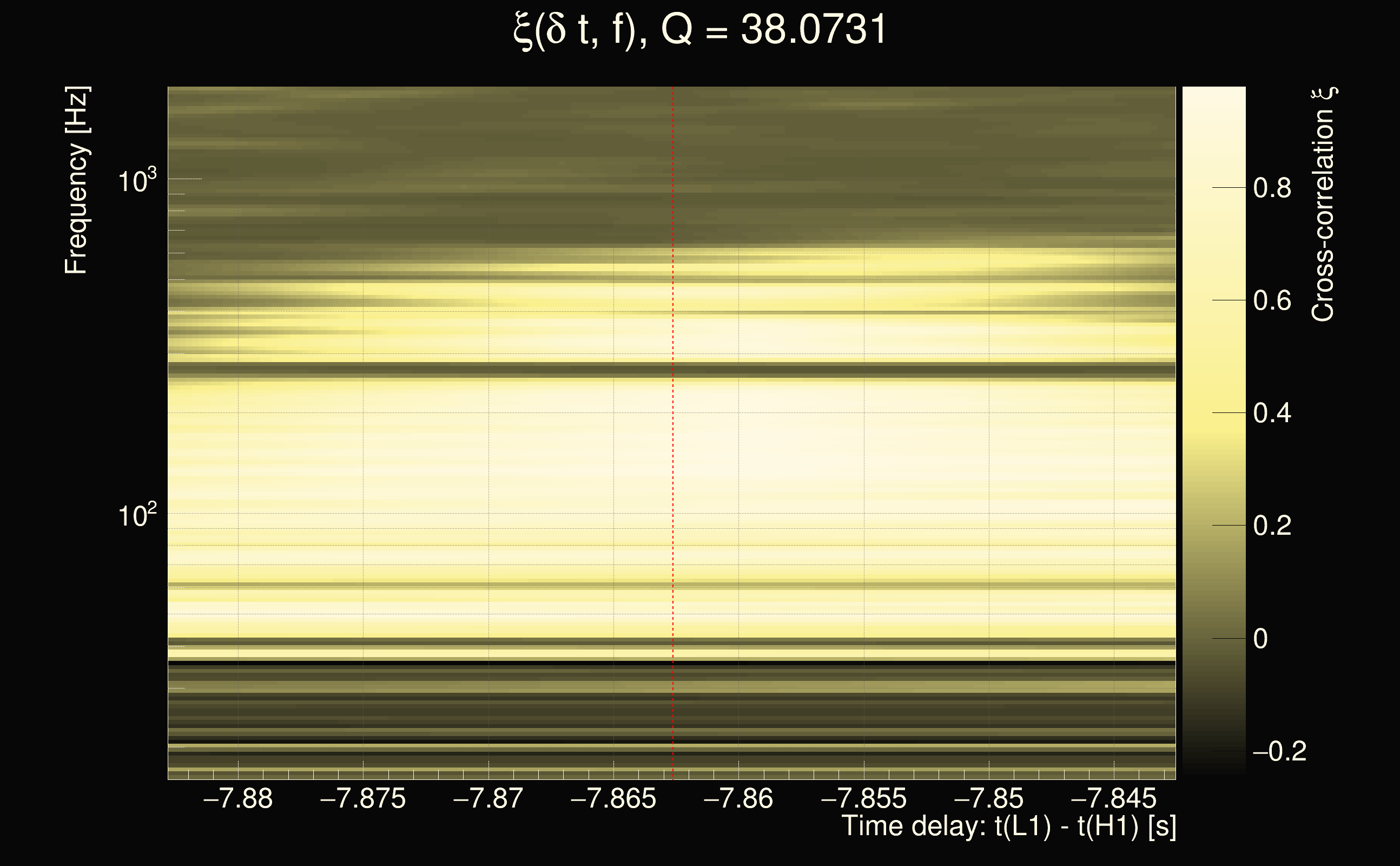Screen dimensions: 1400x866
Task: Click the -7.85 x-axis tick label
Action: [x=988, y=798]
